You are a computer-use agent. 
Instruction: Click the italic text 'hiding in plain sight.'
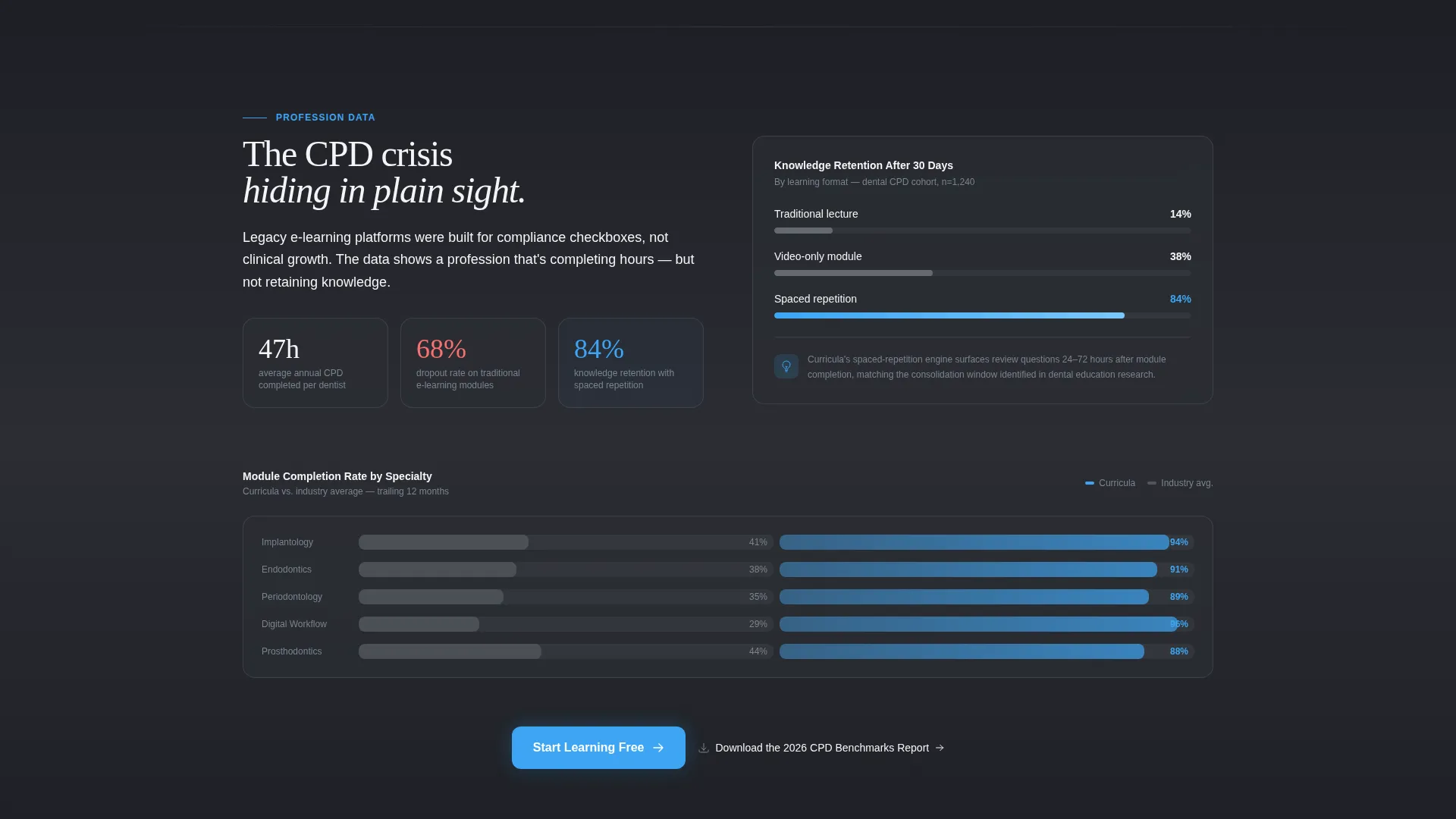click(384, 191)
